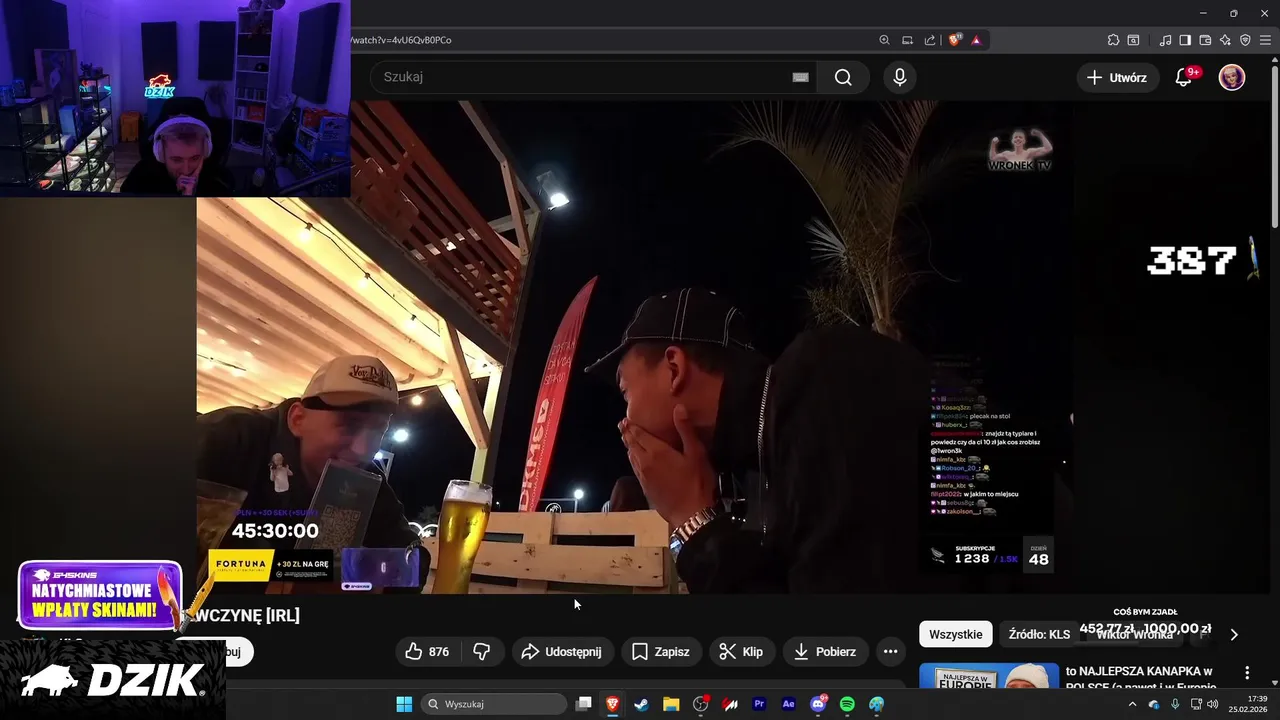Click the Wyszukaj taskbar search box

(x=494, y=704)
